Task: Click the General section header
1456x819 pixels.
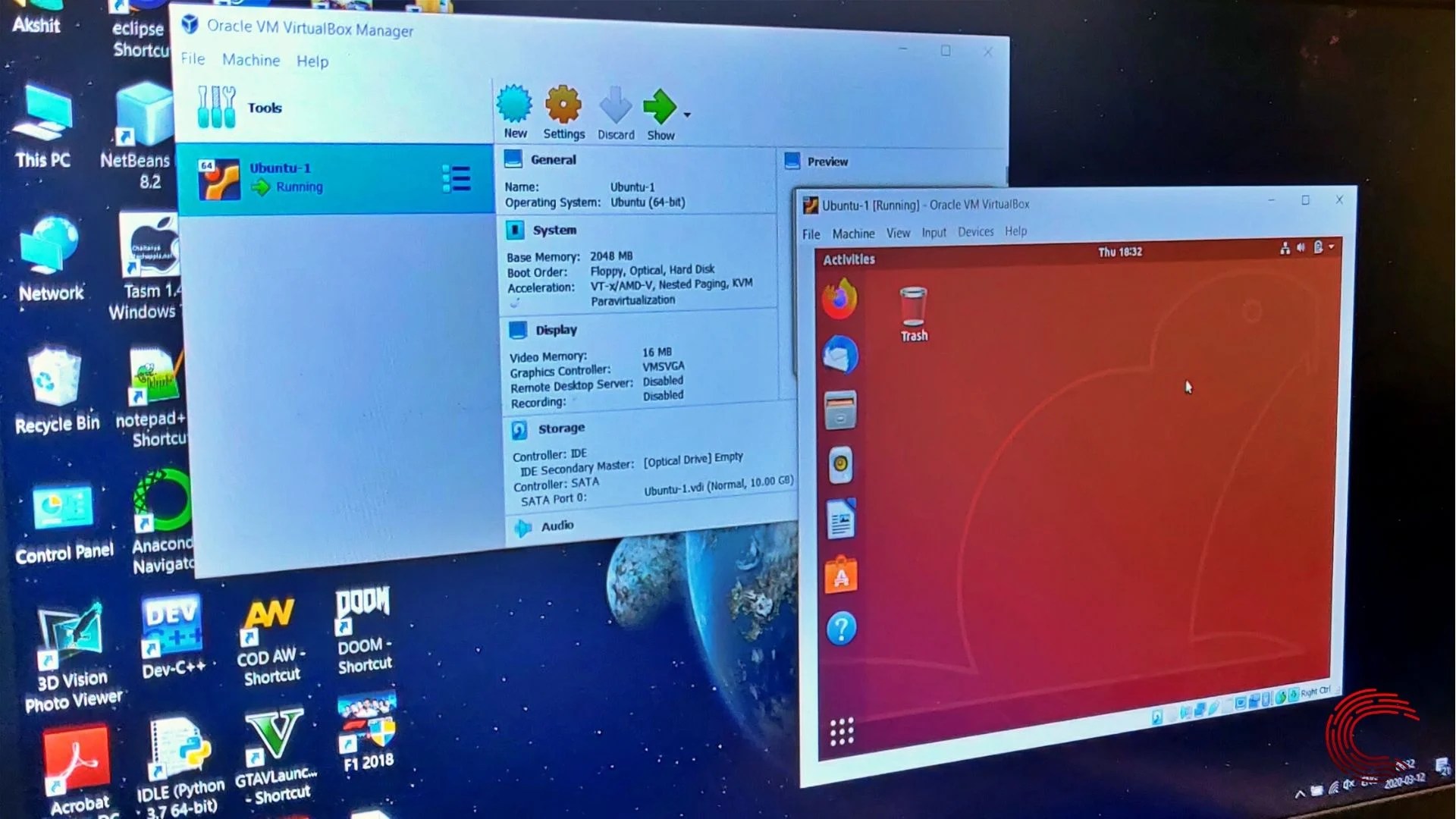Action: click(554, 160)
